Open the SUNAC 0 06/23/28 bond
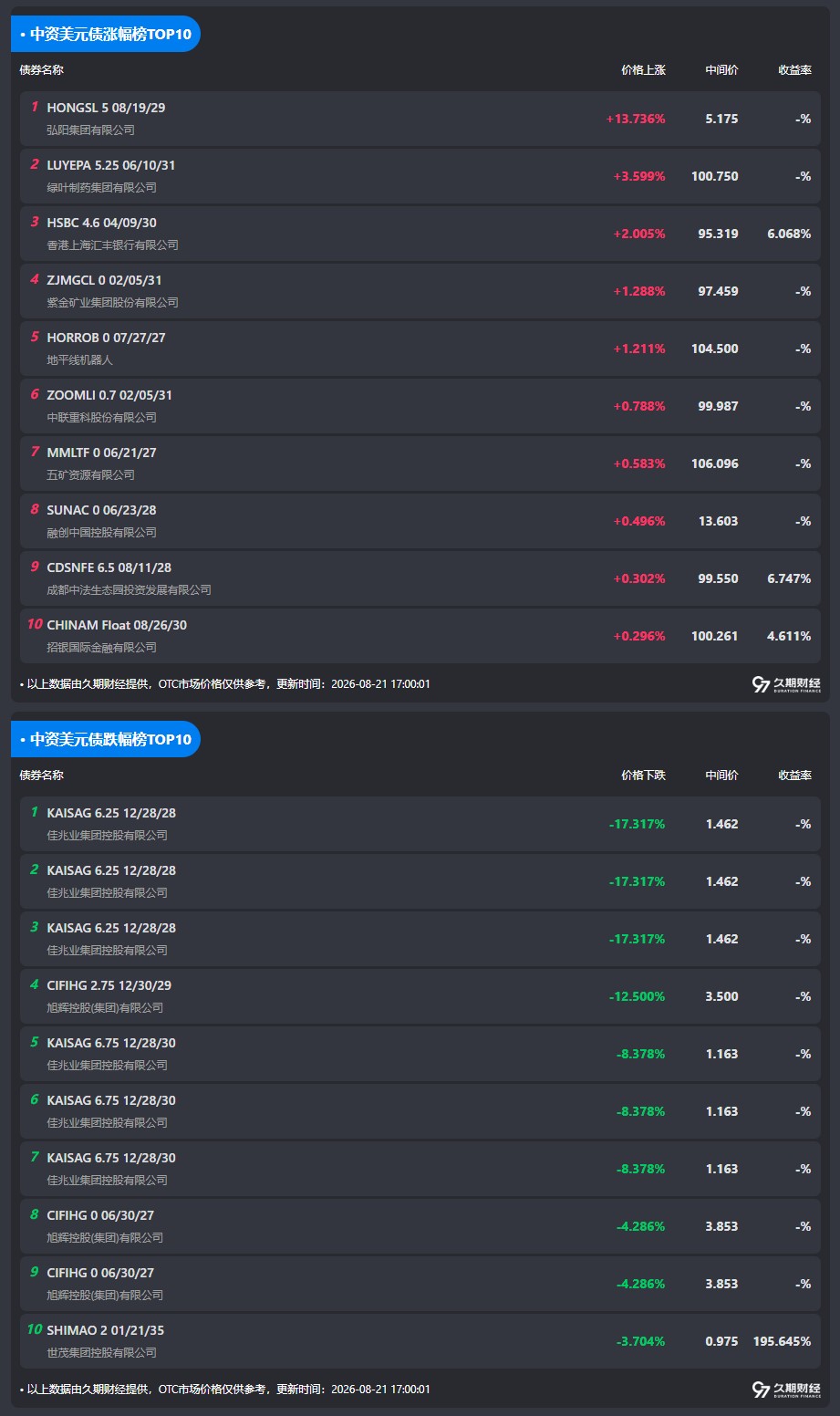 pyautogui.click(x=101, y=510)
